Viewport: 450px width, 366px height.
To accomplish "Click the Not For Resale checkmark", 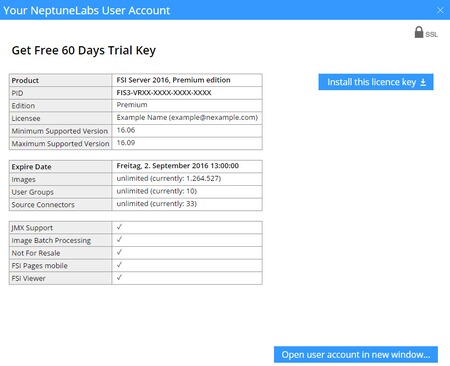I will [119, 252].
